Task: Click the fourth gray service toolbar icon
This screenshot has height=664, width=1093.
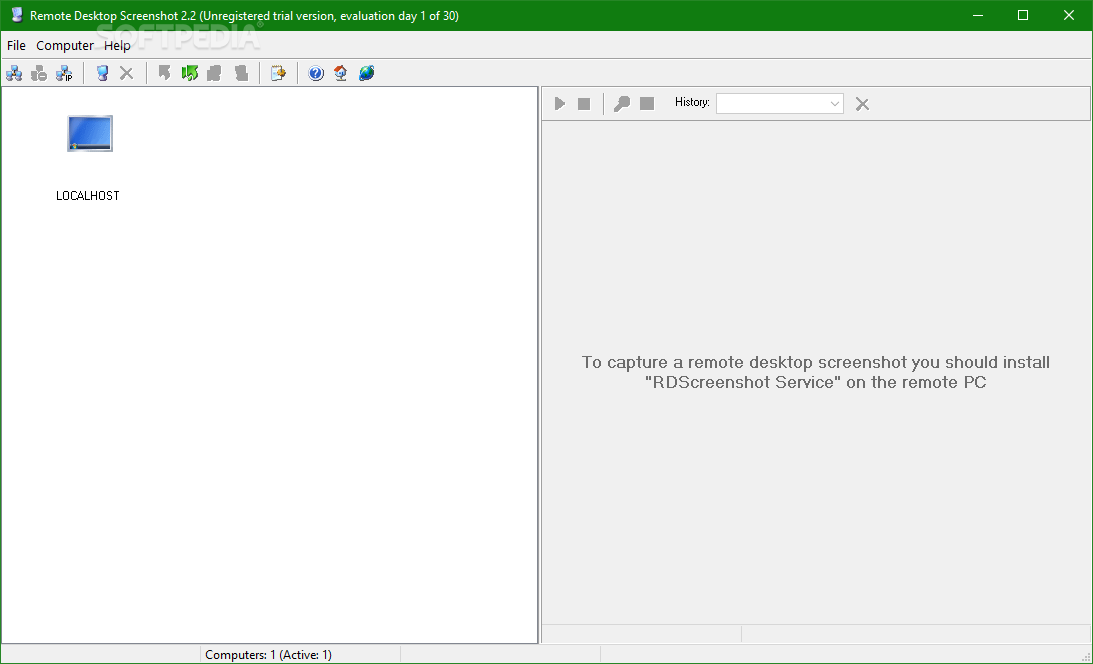Action: point(241,73)
